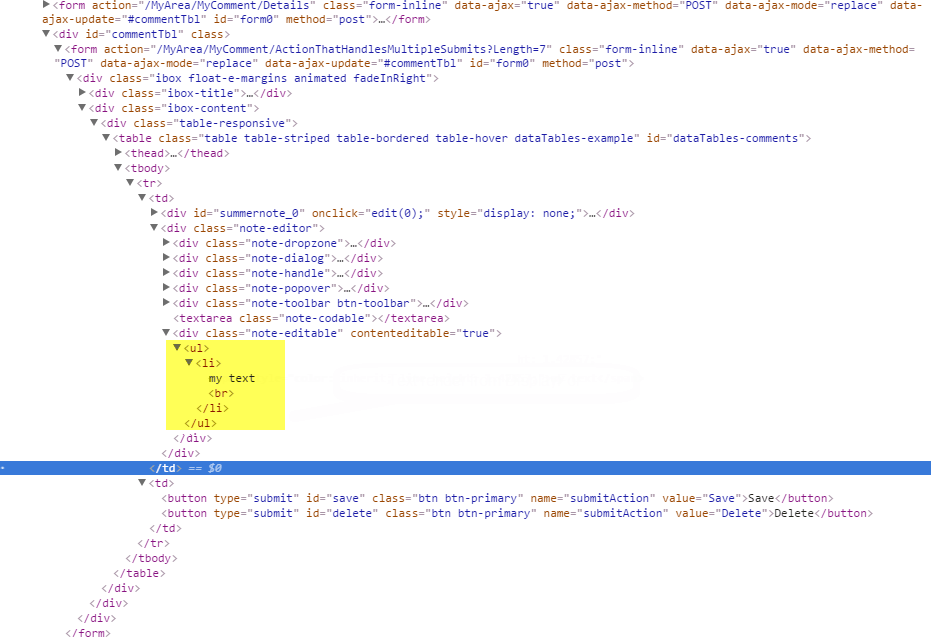Image resolution: width=931 pixels, height=637 pixels.
Task: Select the Delete submit button element
Action: (x=350, y=513)
